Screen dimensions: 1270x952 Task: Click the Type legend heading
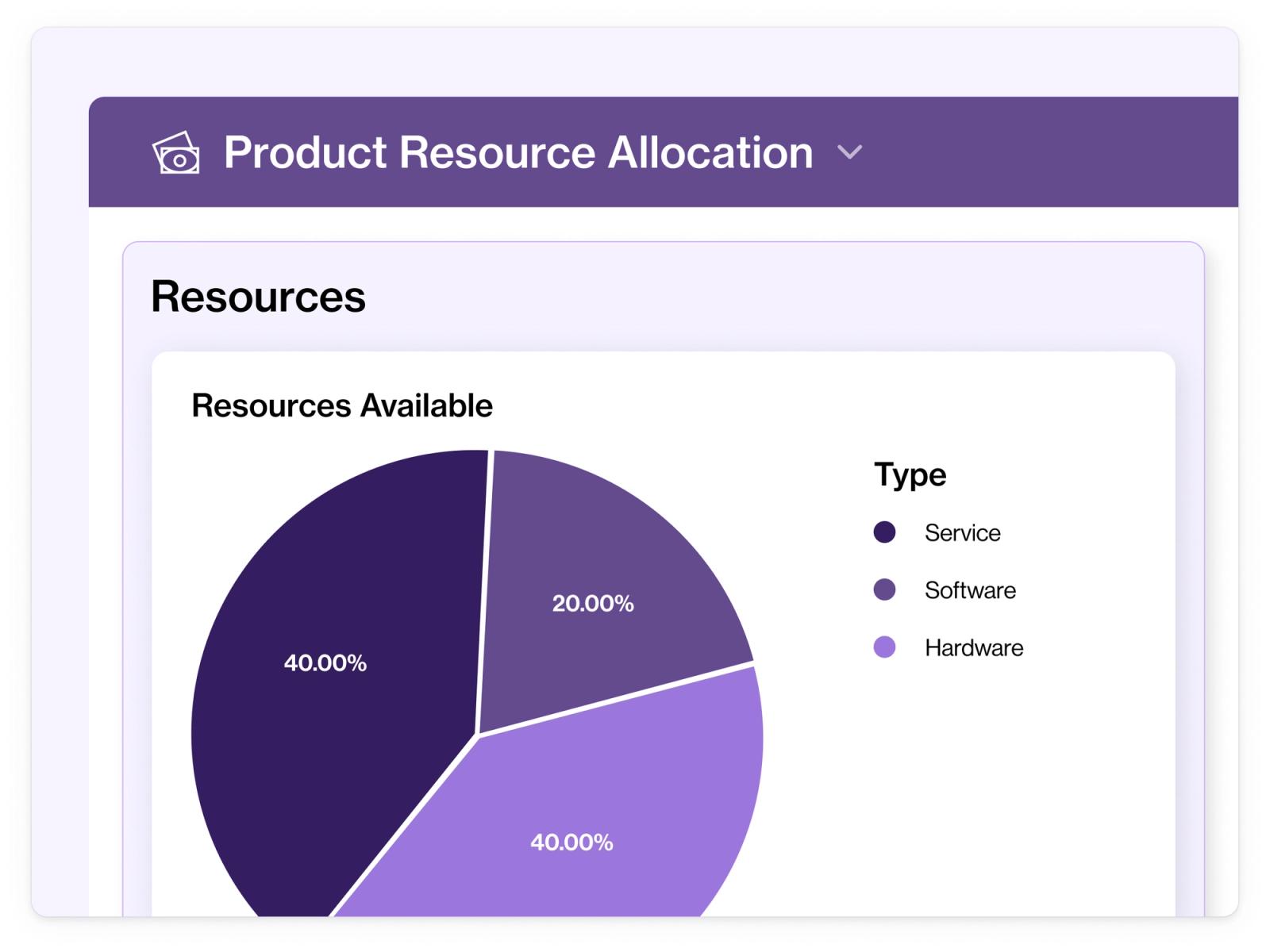[x=910, y=475]
